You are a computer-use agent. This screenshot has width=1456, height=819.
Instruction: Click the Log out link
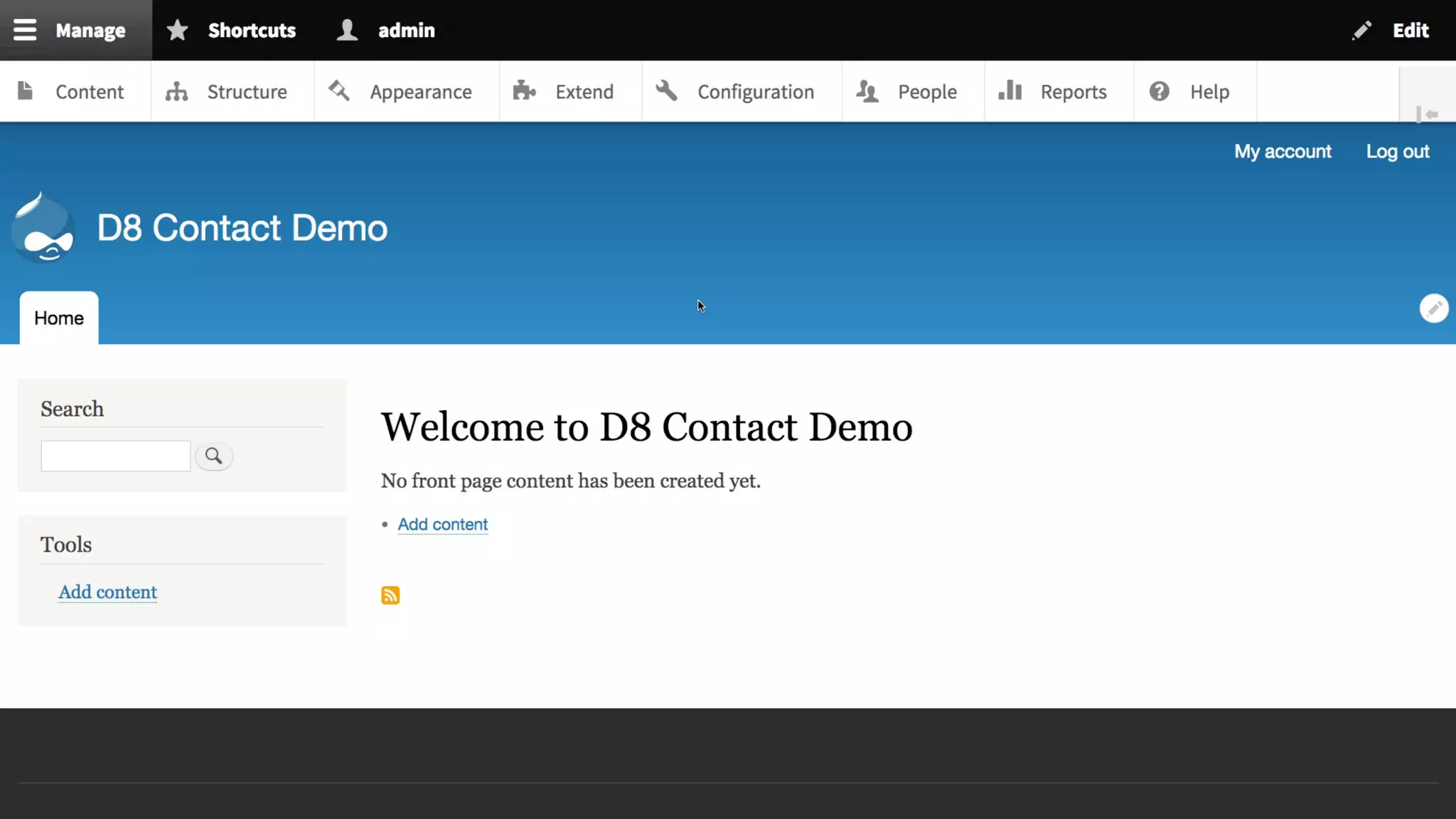point(1398,151)
